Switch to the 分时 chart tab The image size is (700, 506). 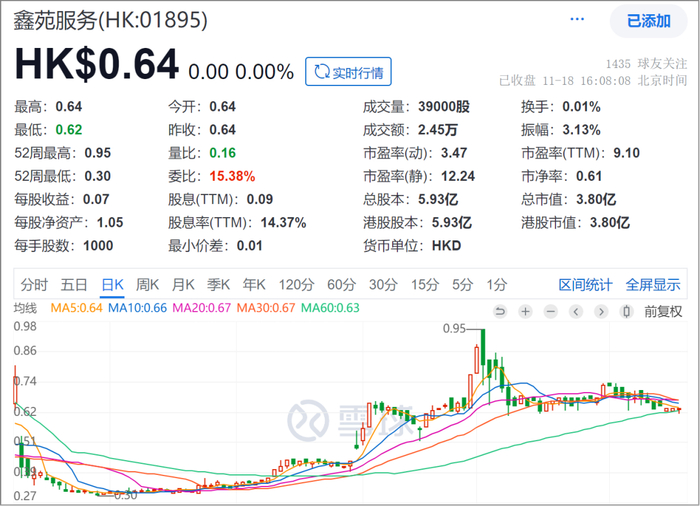34,284
